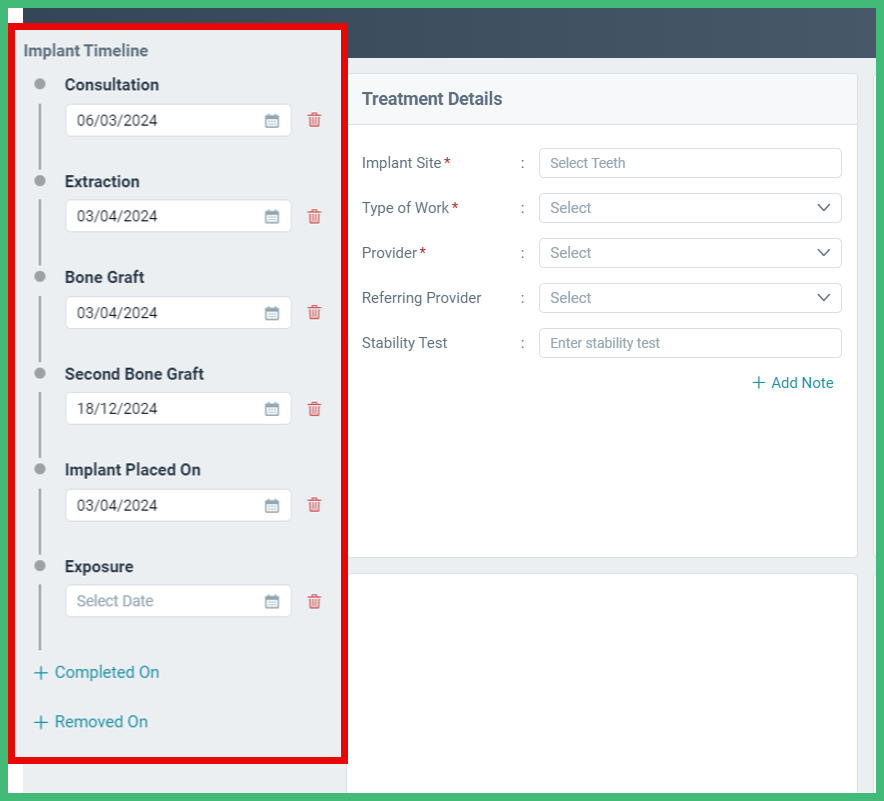Delete the Second Bone Graft entry trash icon

click(x=314, y=408)
